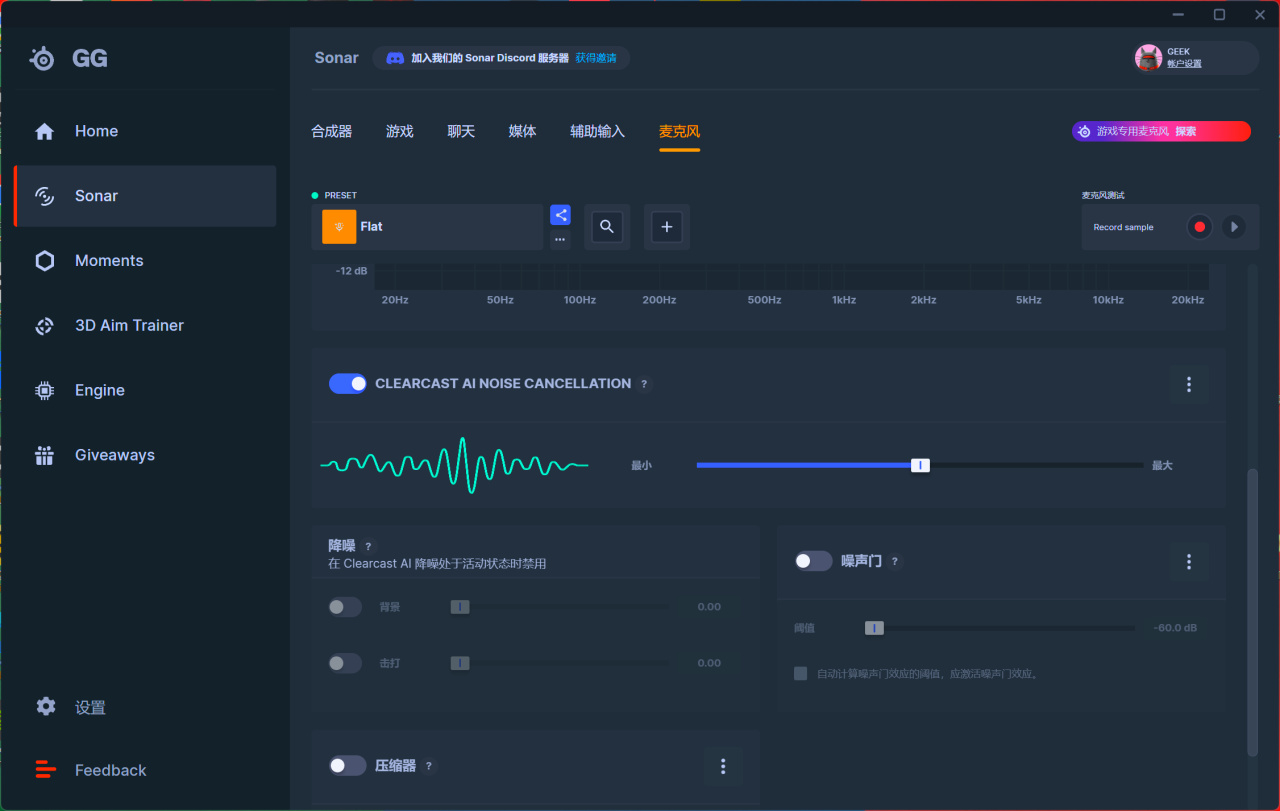This screenshot has height=811, width=1280.
Task: Click the GEEK user avatar
Action: 1149,58
